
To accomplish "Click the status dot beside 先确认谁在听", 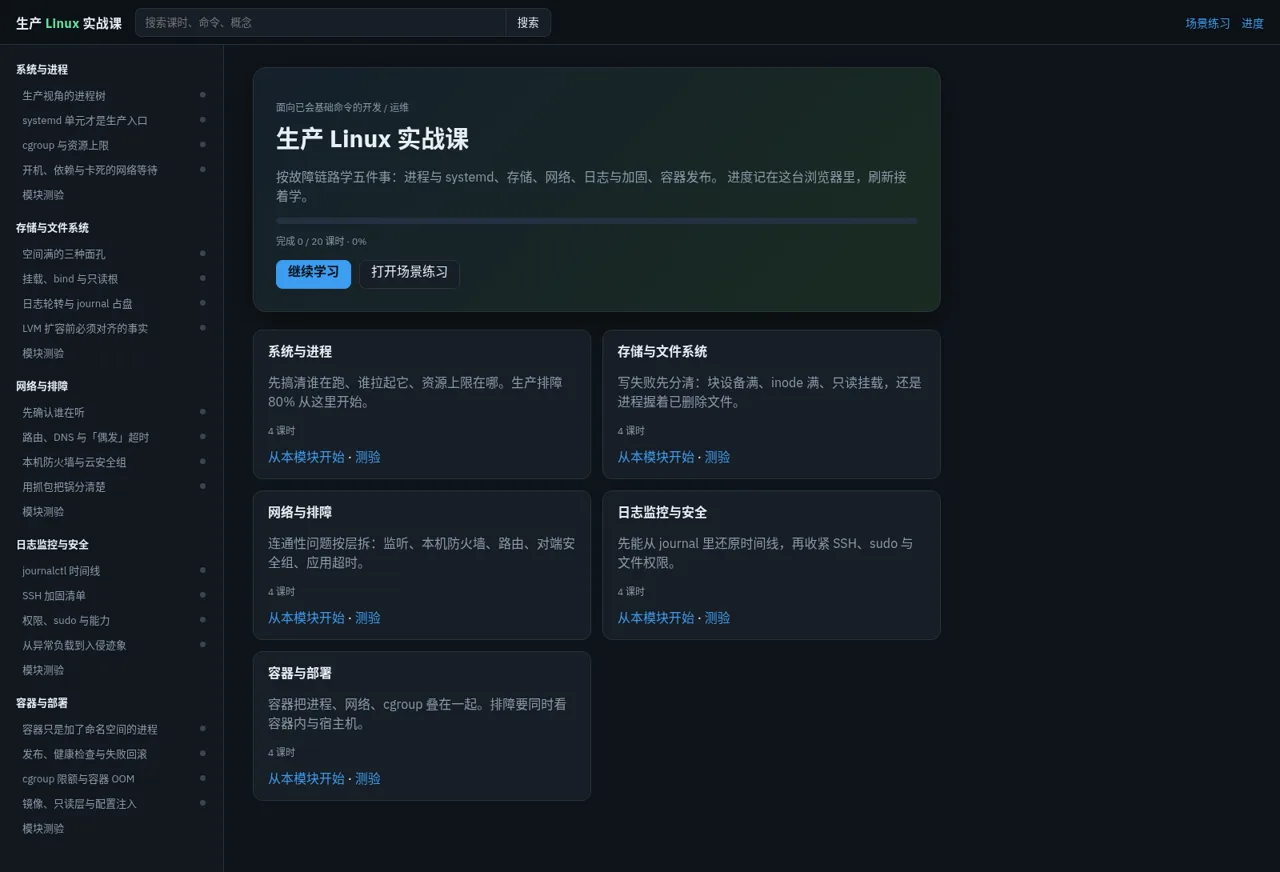I will pos(203,411).
